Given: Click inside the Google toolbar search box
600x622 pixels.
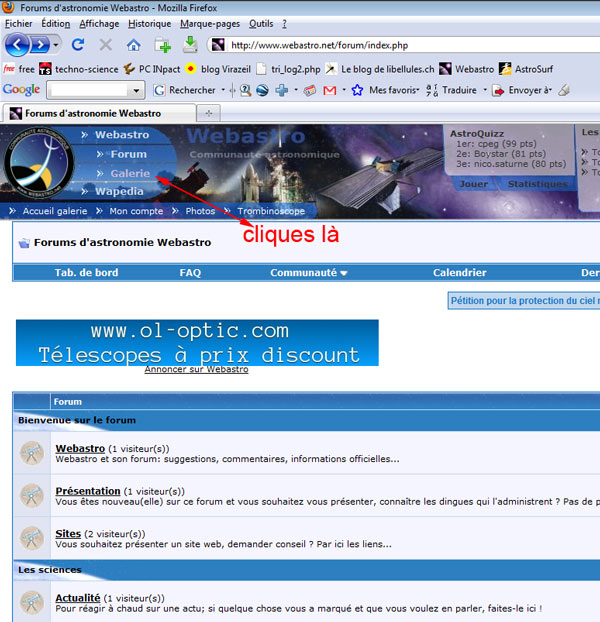Looking at the screenshot, I should 89,90.
